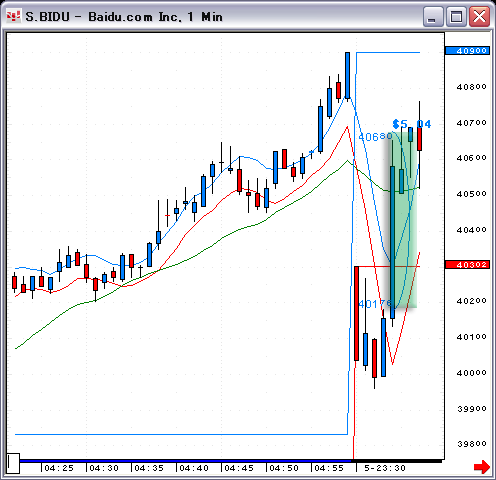Viewport: 496px width, 480px height.
Task: Close the S.BIDU chart window
Action: tap(479, 17)
